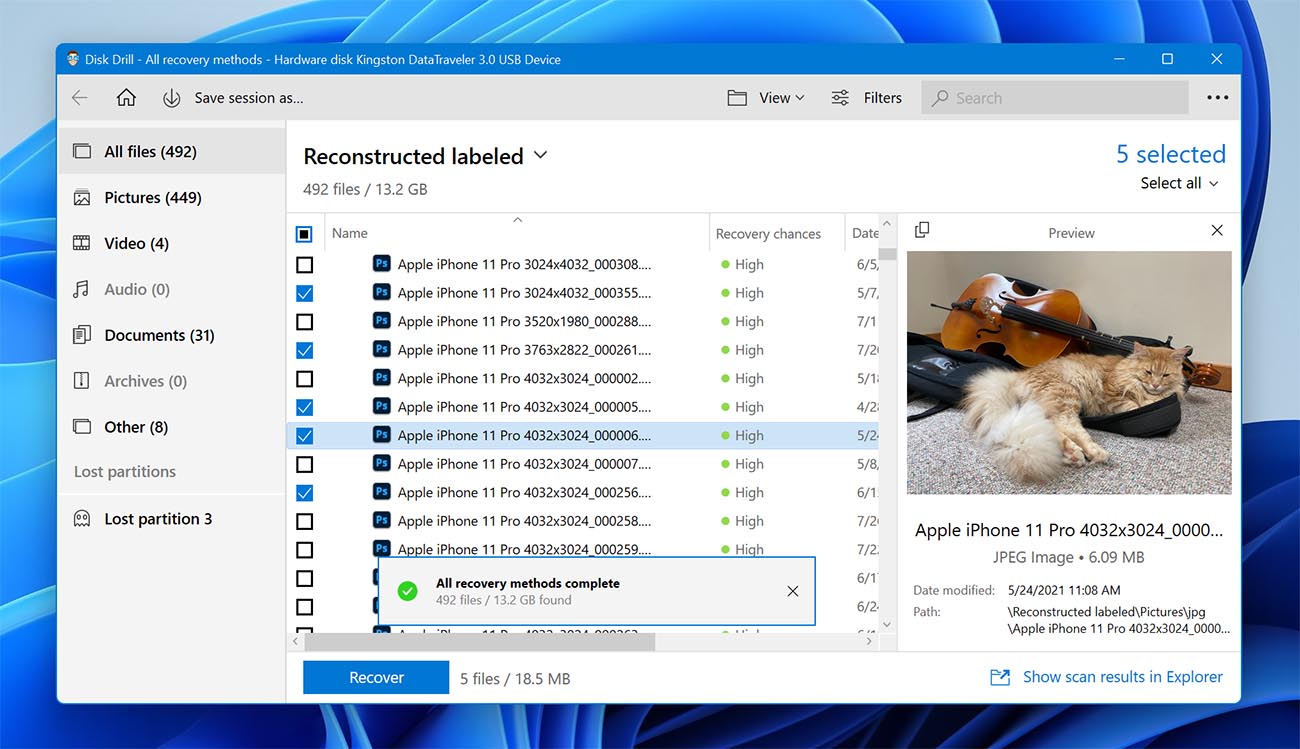Click the Recover button
The height and width of the screenshot is (749, 1300).
click(x=376, y=678)
